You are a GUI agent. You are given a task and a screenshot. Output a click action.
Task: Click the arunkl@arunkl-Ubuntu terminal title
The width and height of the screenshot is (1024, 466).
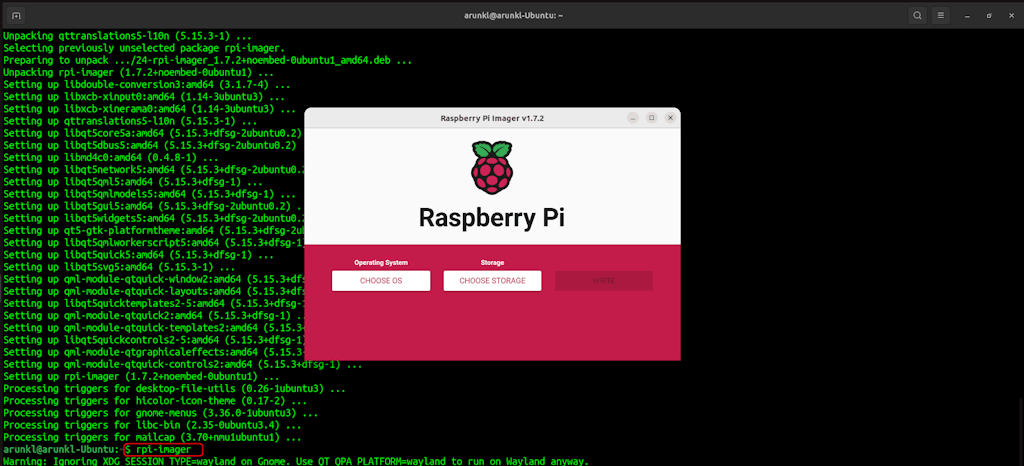point(512,15)
